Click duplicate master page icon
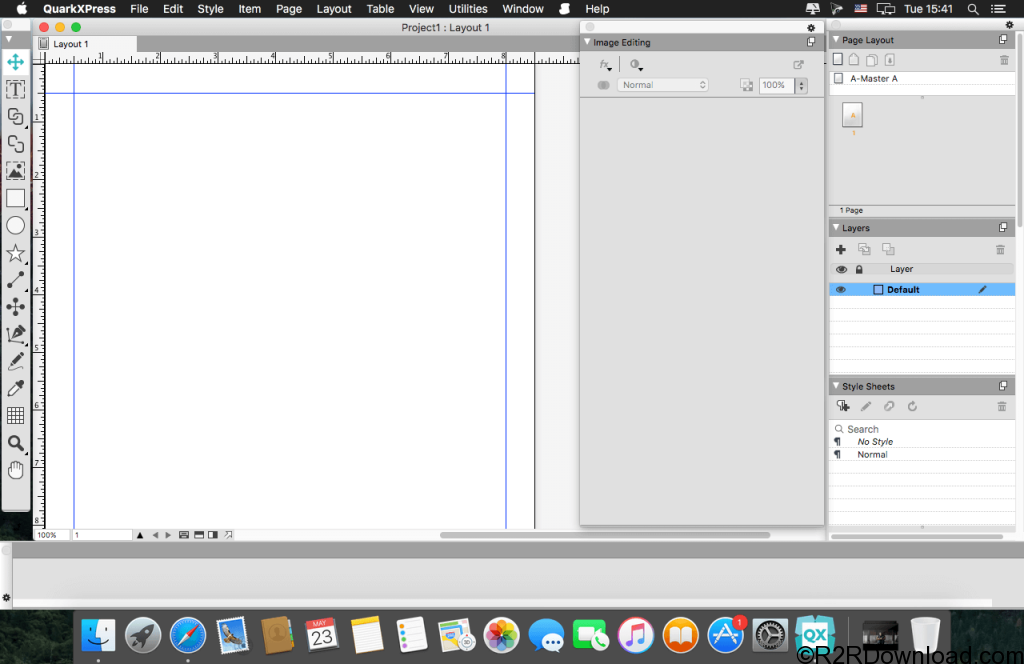The width and height of the screenshot is (1024, 664). coord(872,60)
